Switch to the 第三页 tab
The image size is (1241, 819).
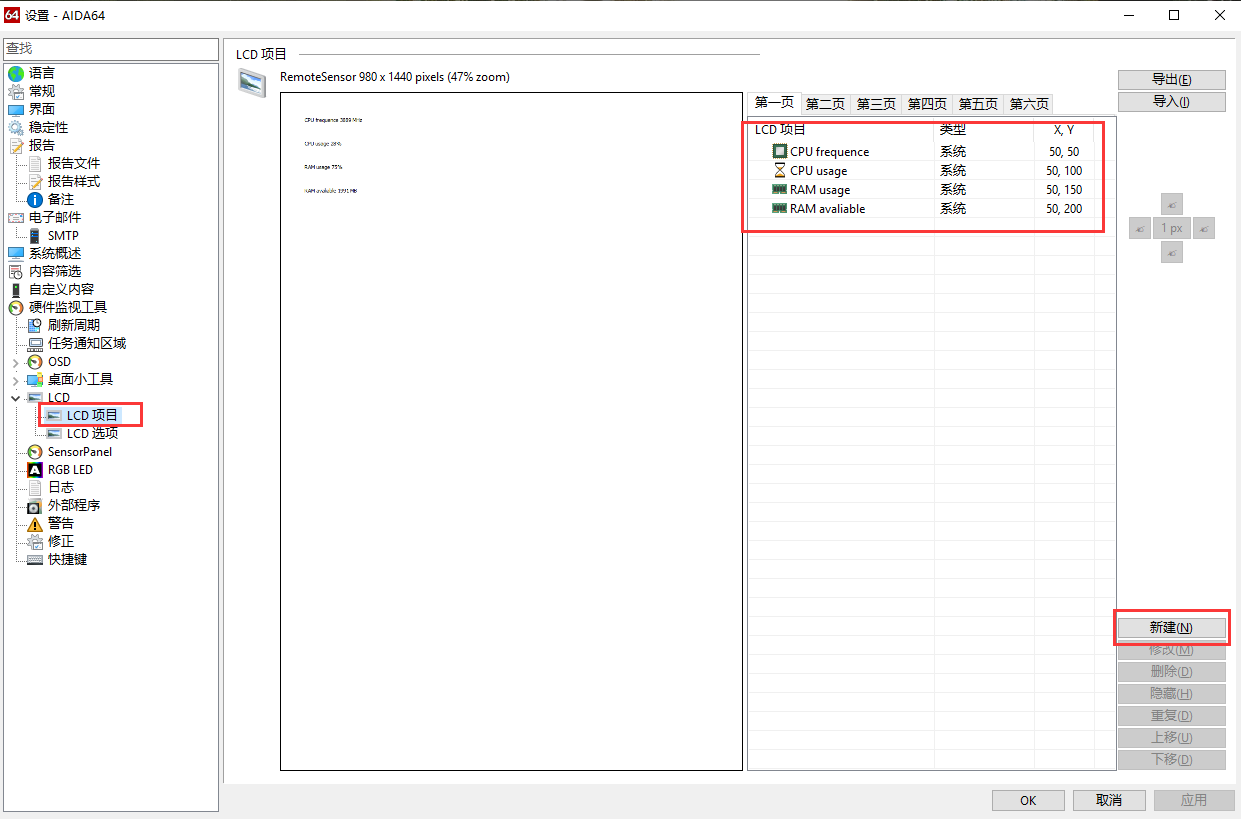click(877, 104)
